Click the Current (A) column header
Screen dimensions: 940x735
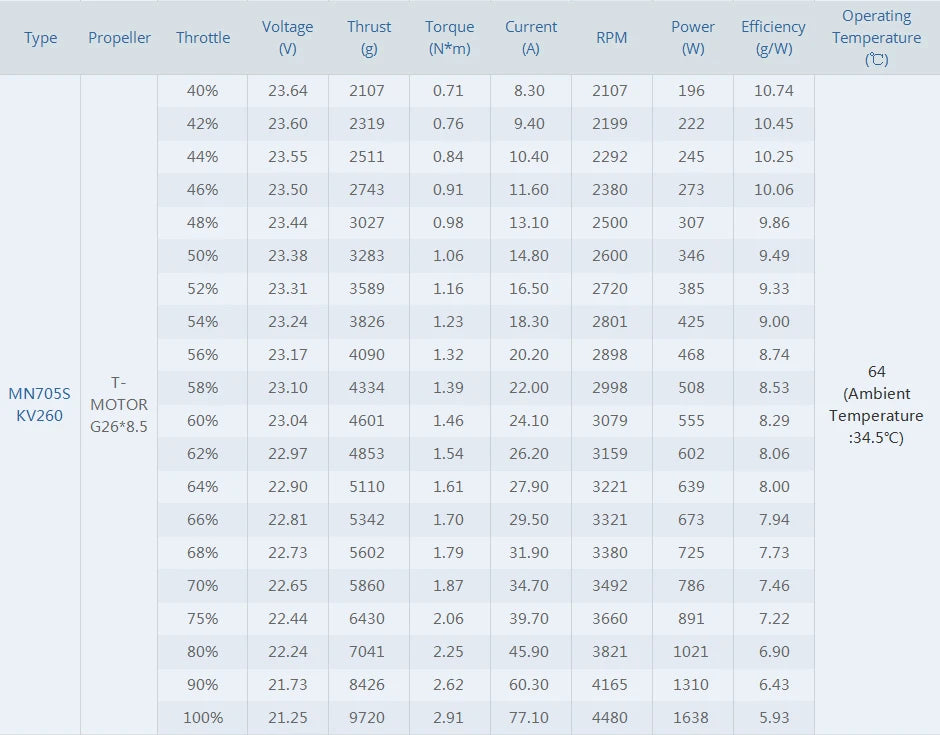(x=531, y=38)
